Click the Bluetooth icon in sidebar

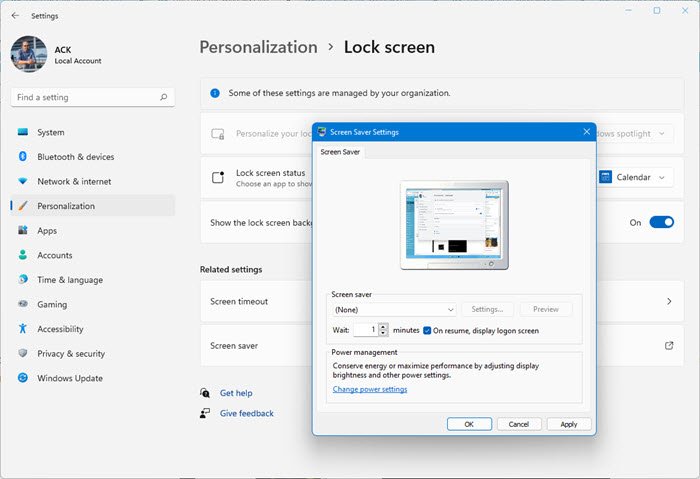click(x=23, y=157)
